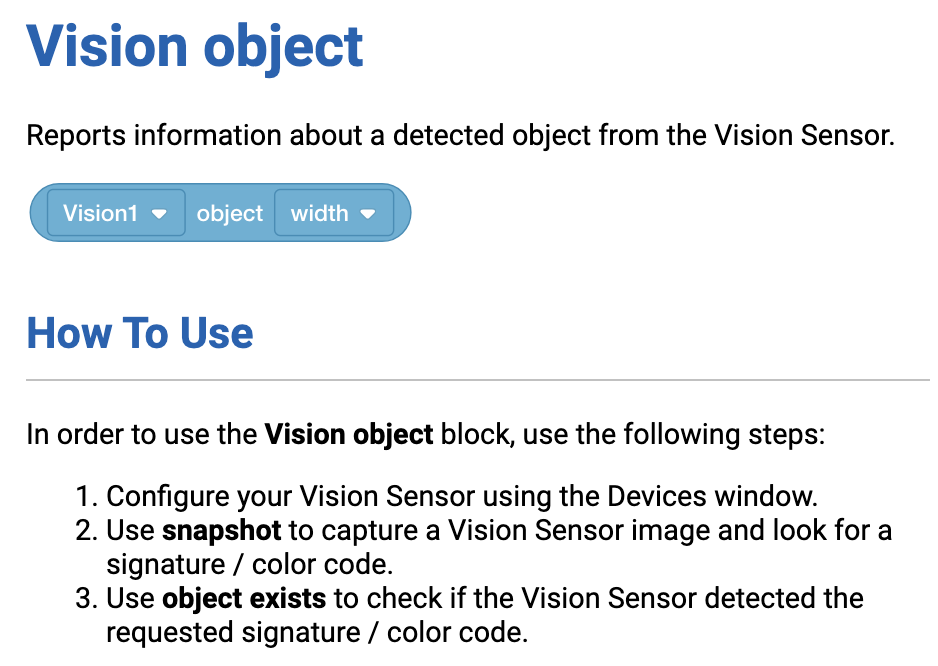Screen dimensions: 938x666
Task: Click the arrow next to width
Action: [x=368, y=214]
